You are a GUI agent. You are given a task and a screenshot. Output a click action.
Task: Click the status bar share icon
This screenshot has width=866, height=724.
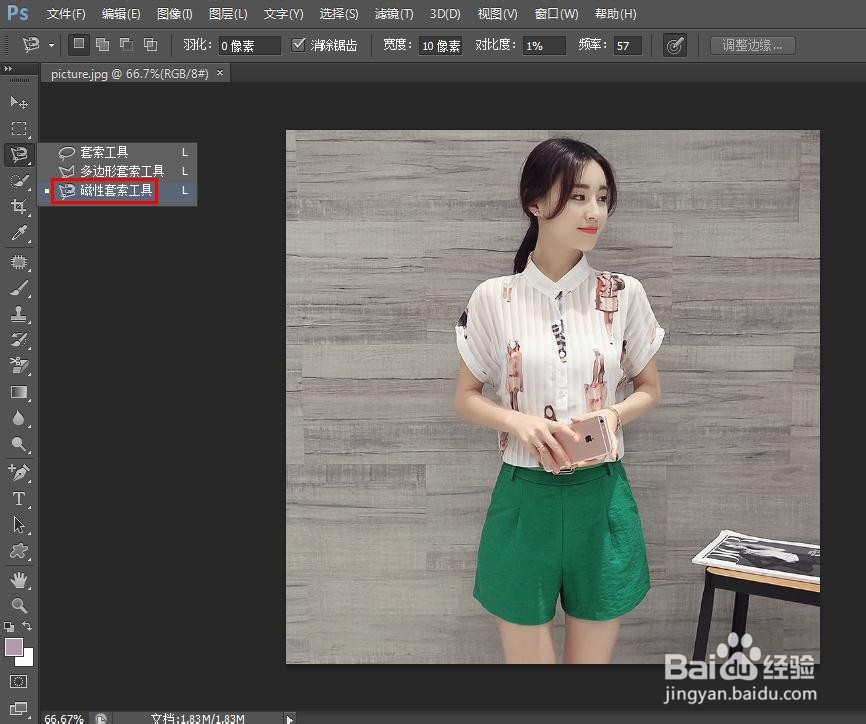click(101, 718)
